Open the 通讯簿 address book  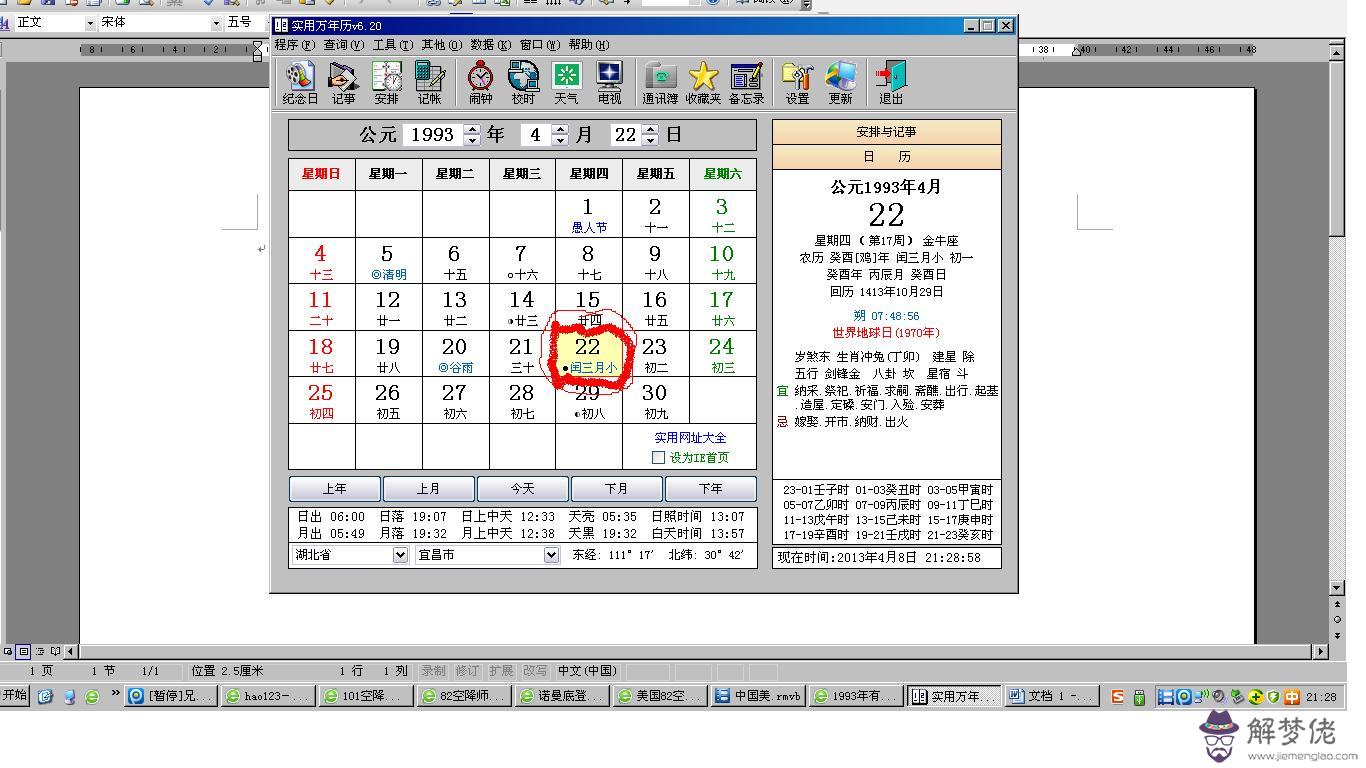click(x=660, y=82)
